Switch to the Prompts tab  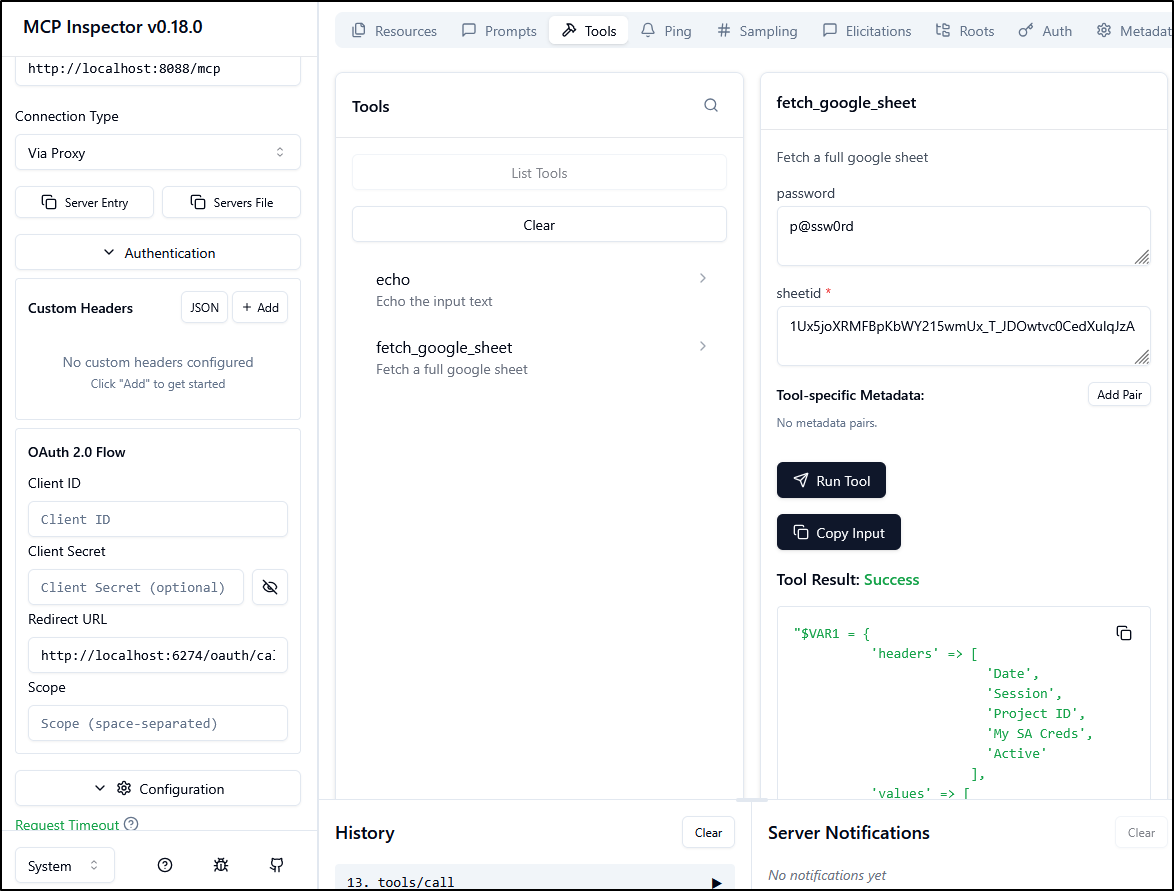coord(499,31)
